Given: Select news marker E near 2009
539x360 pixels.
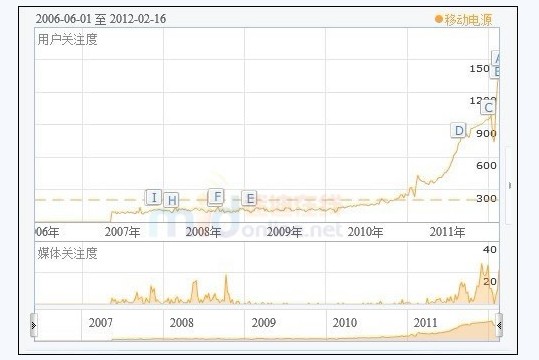Looking at the screenshot, I should (x=250, y=198).
